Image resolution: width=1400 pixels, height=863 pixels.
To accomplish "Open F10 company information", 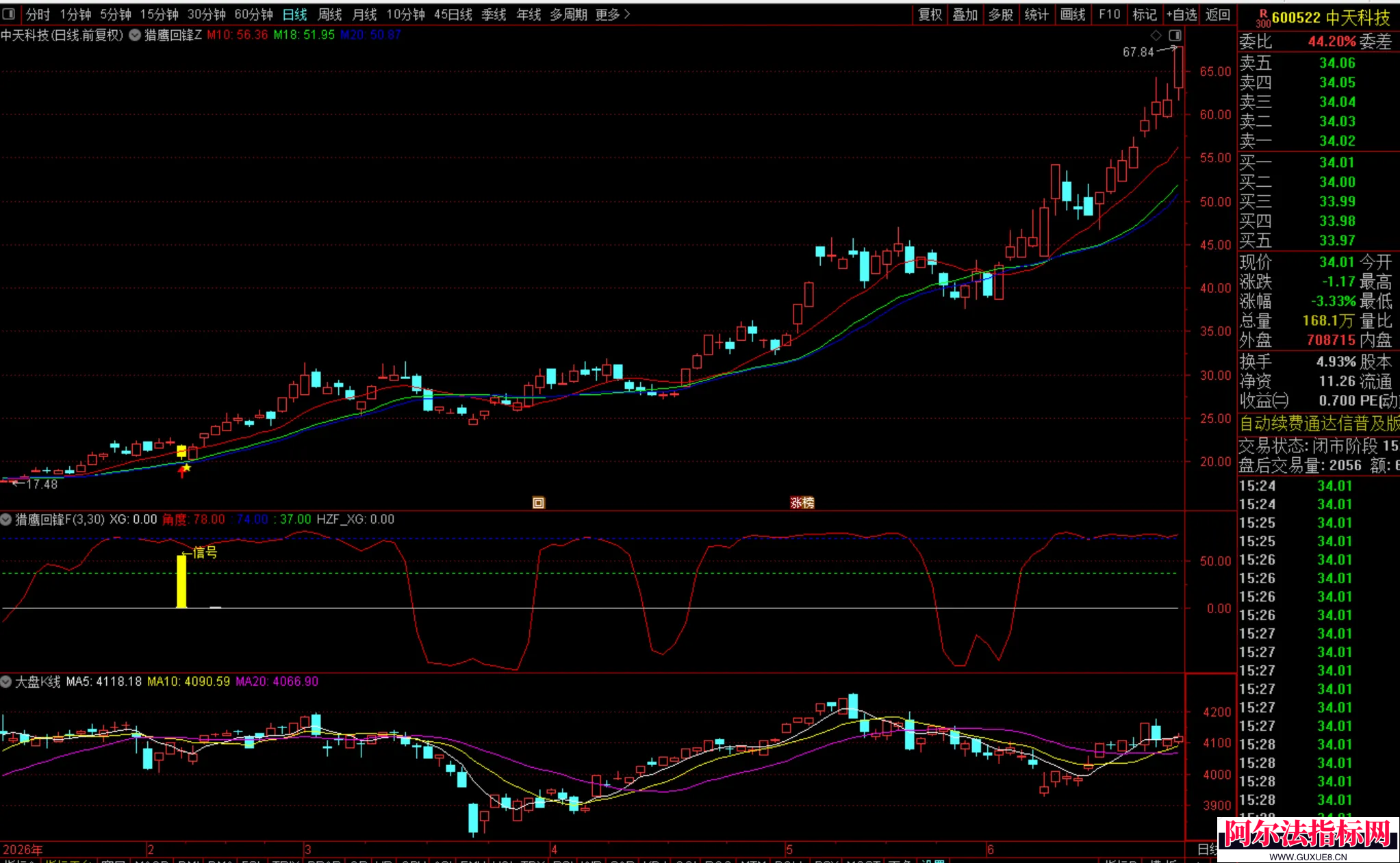I will point(1110,14).
